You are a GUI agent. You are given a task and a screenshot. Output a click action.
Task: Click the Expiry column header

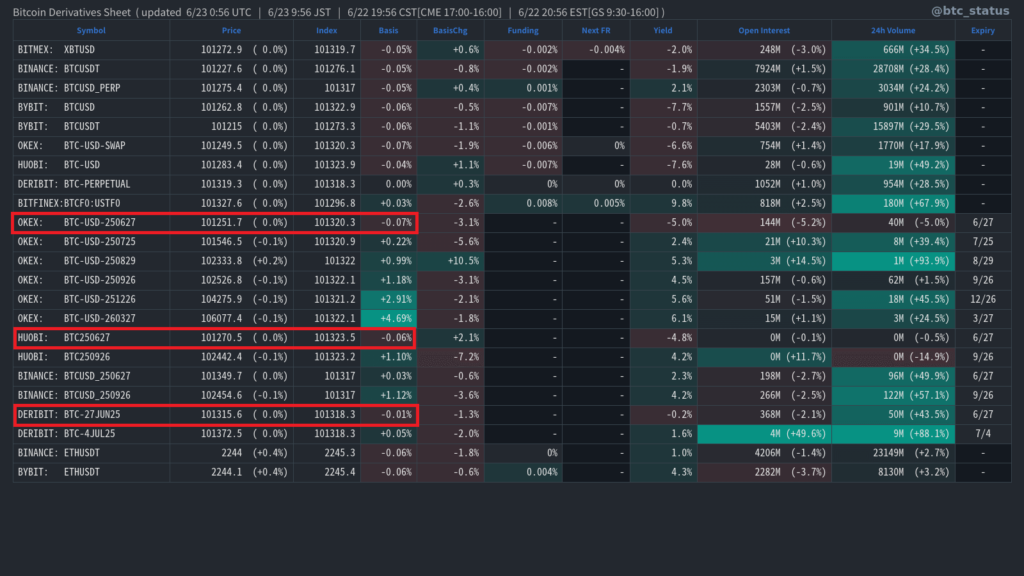pos(983,31)
